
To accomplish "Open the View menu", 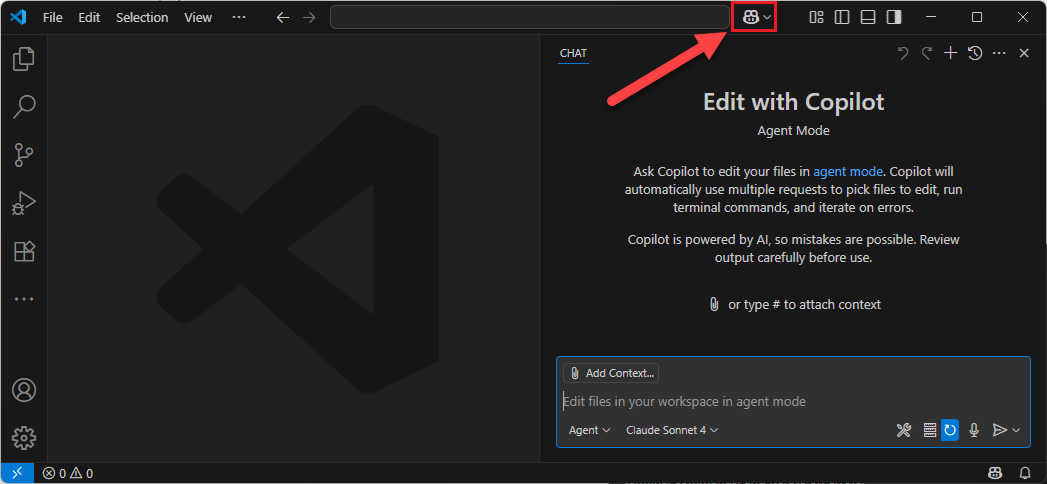I will [198, 17].
